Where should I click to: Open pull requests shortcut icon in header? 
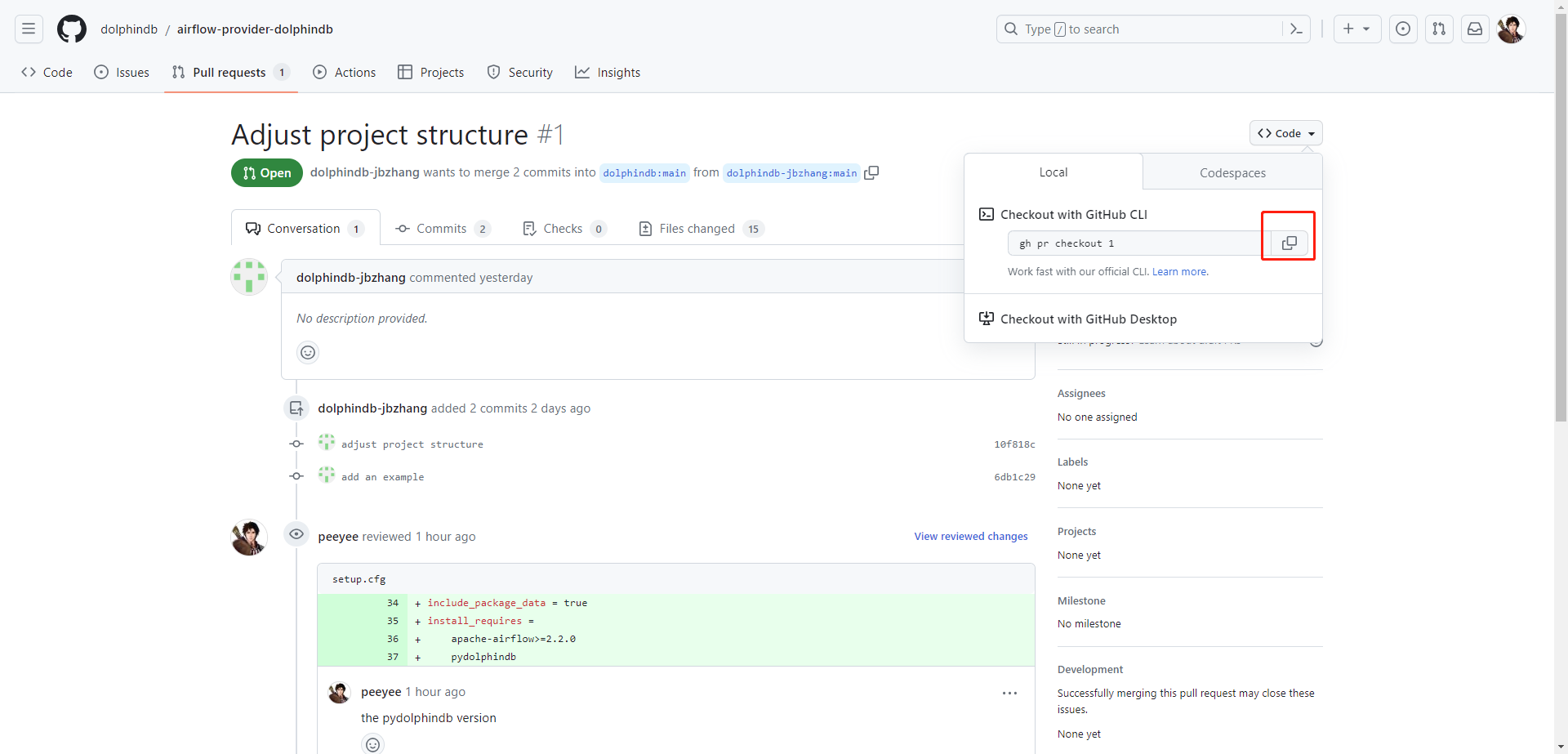click(x=1439, y=29)
